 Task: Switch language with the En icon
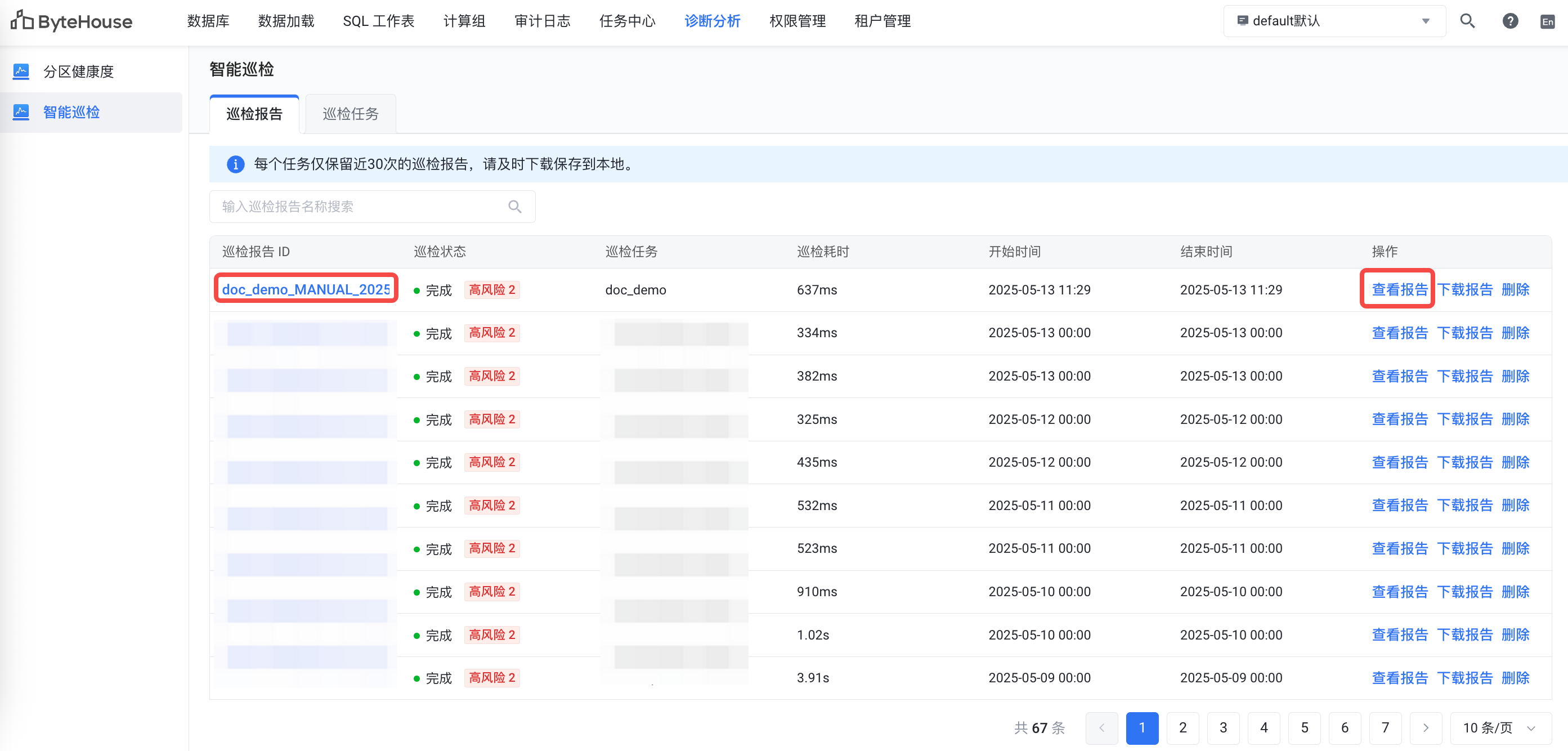click(x=1547, y=22)
